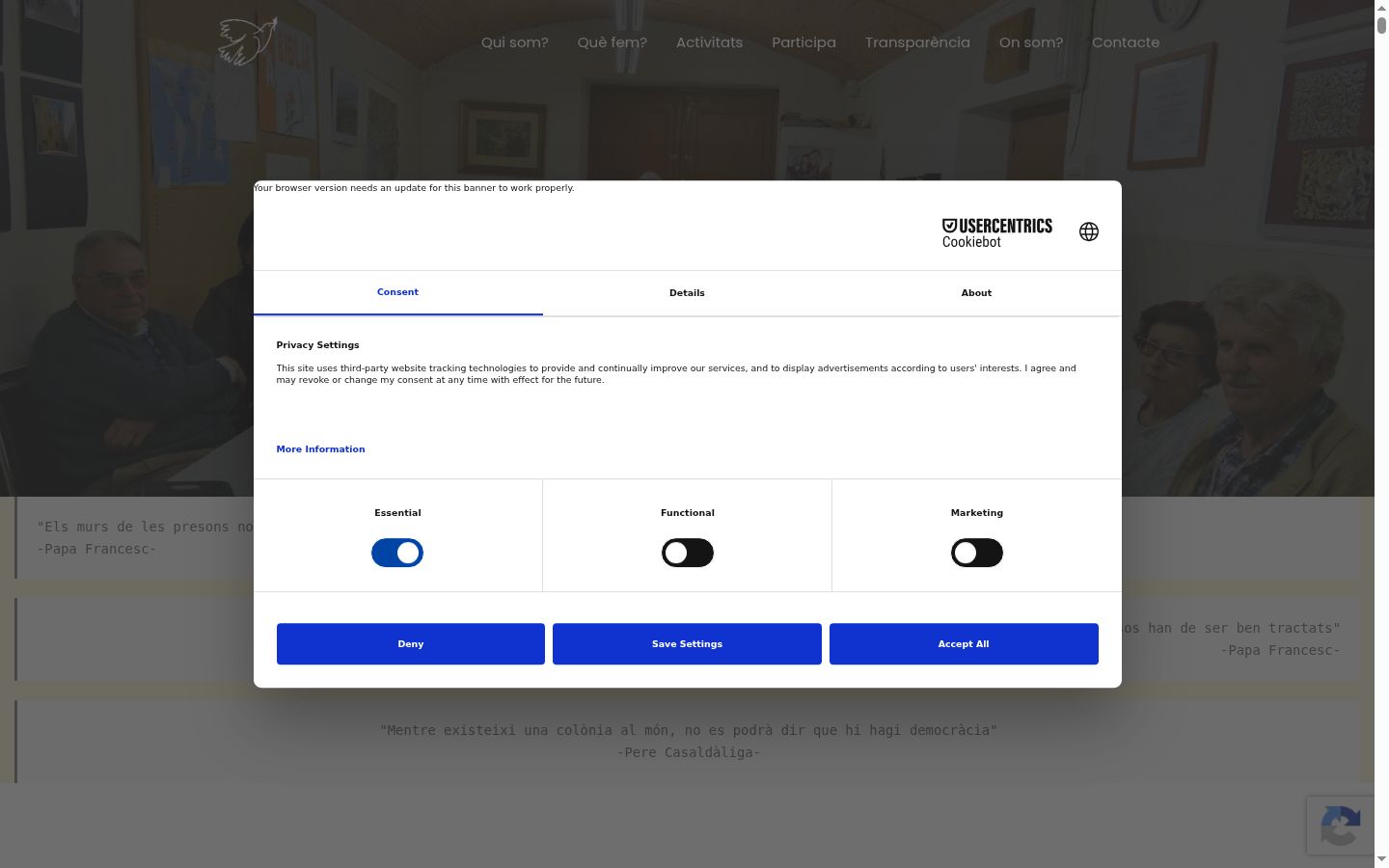Screen dimensions: 1389x868
Task: Open the Participa menu item
Action: [804, 42]
